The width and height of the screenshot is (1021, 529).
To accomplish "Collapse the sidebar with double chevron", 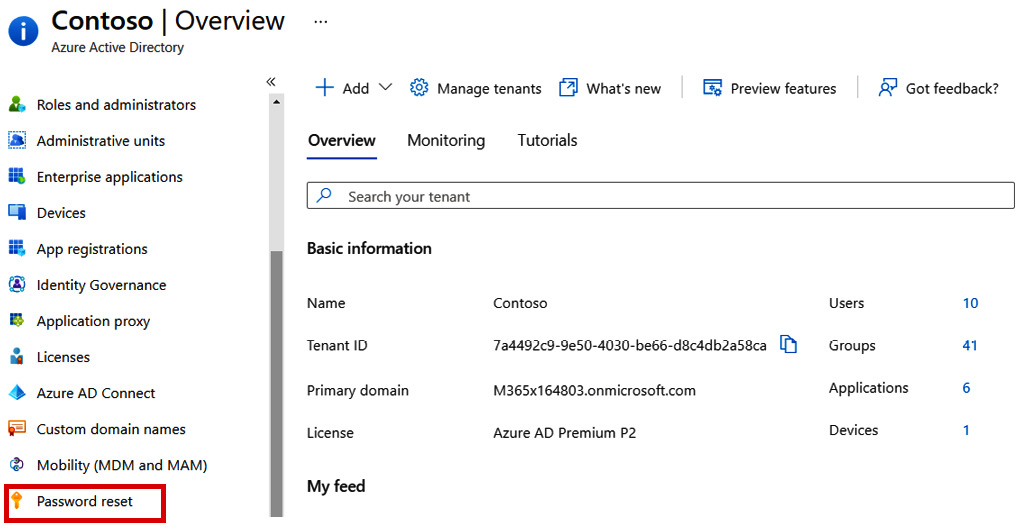I will tap(271, 81).
